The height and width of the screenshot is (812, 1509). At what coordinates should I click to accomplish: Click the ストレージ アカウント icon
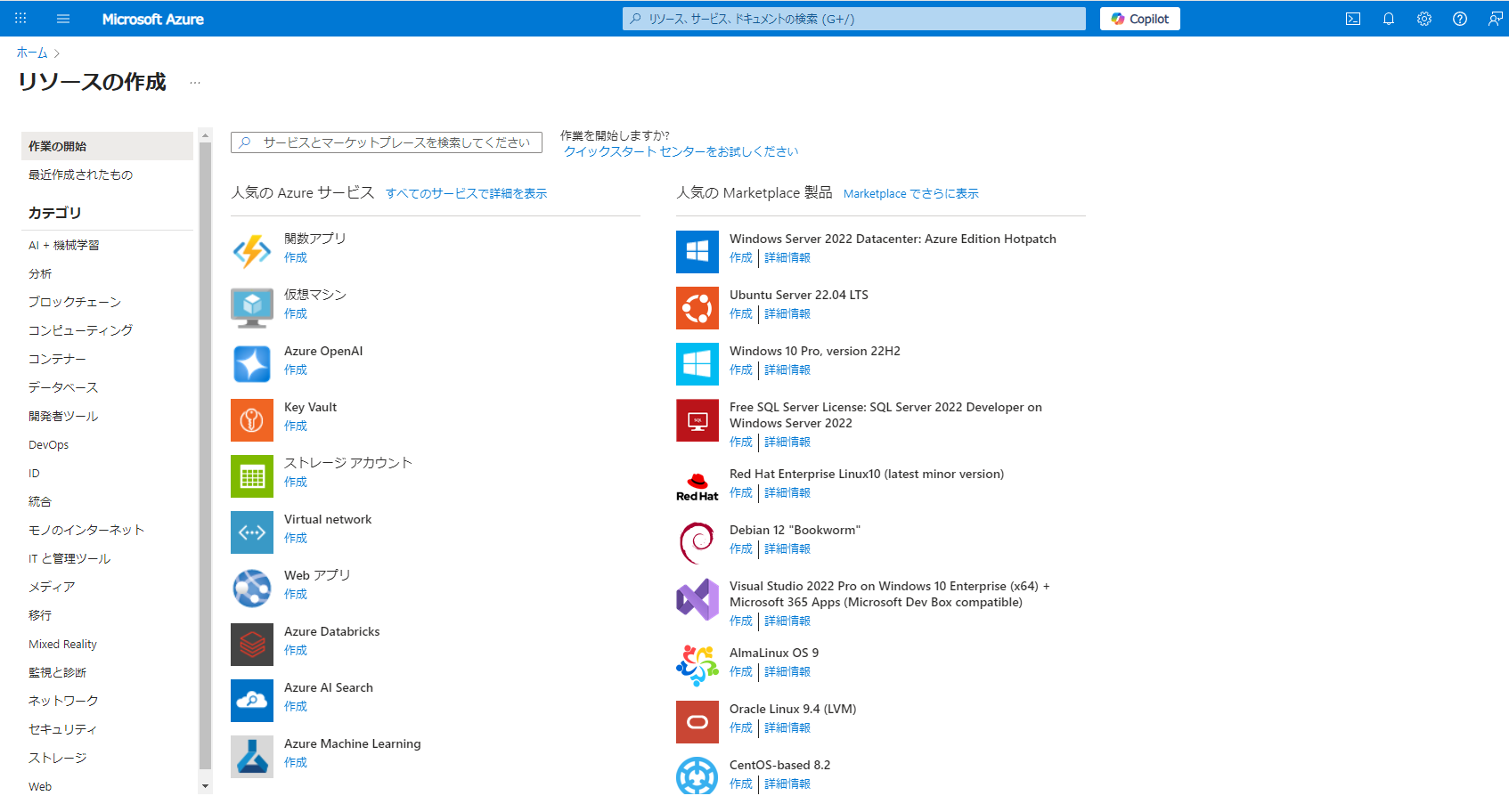[252, 476]
